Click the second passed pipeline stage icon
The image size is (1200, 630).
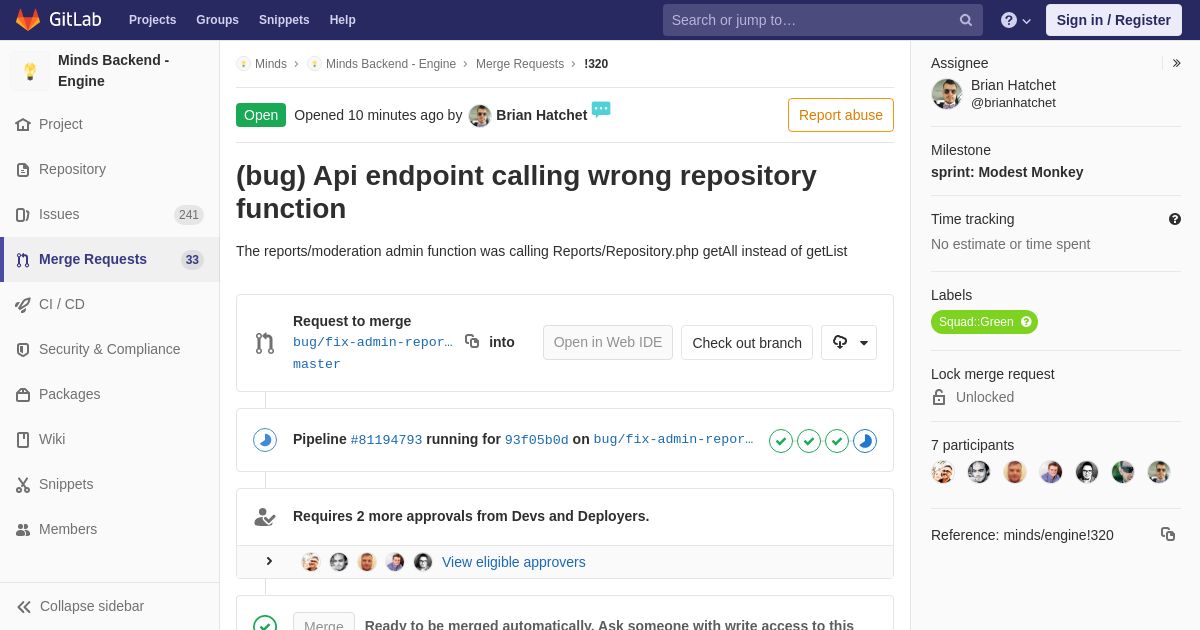tap(809, 441)
